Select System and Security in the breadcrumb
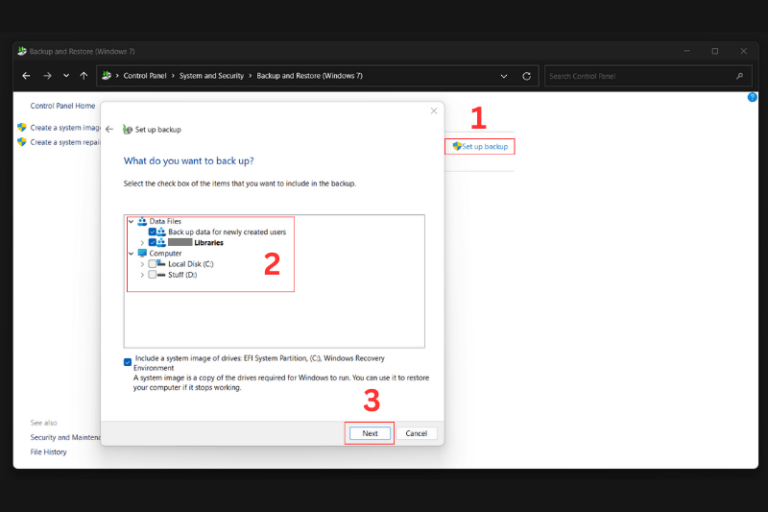The width and height of the screenshot is (768, 512). pyautogui.click(x=212, y=76)
